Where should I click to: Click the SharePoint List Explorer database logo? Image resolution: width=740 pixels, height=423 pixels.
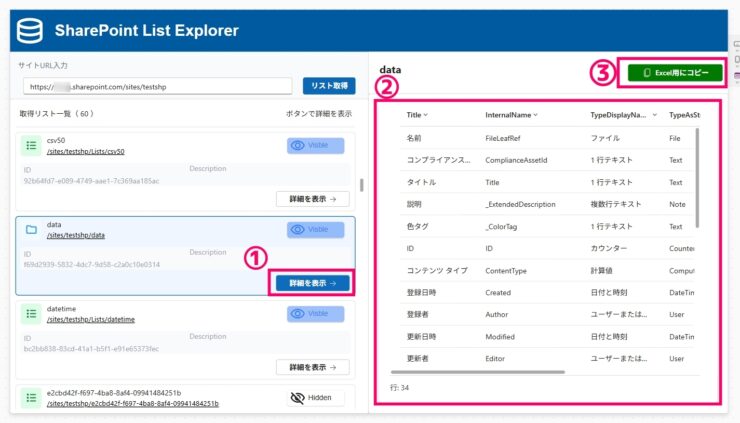tap(31, 30)
